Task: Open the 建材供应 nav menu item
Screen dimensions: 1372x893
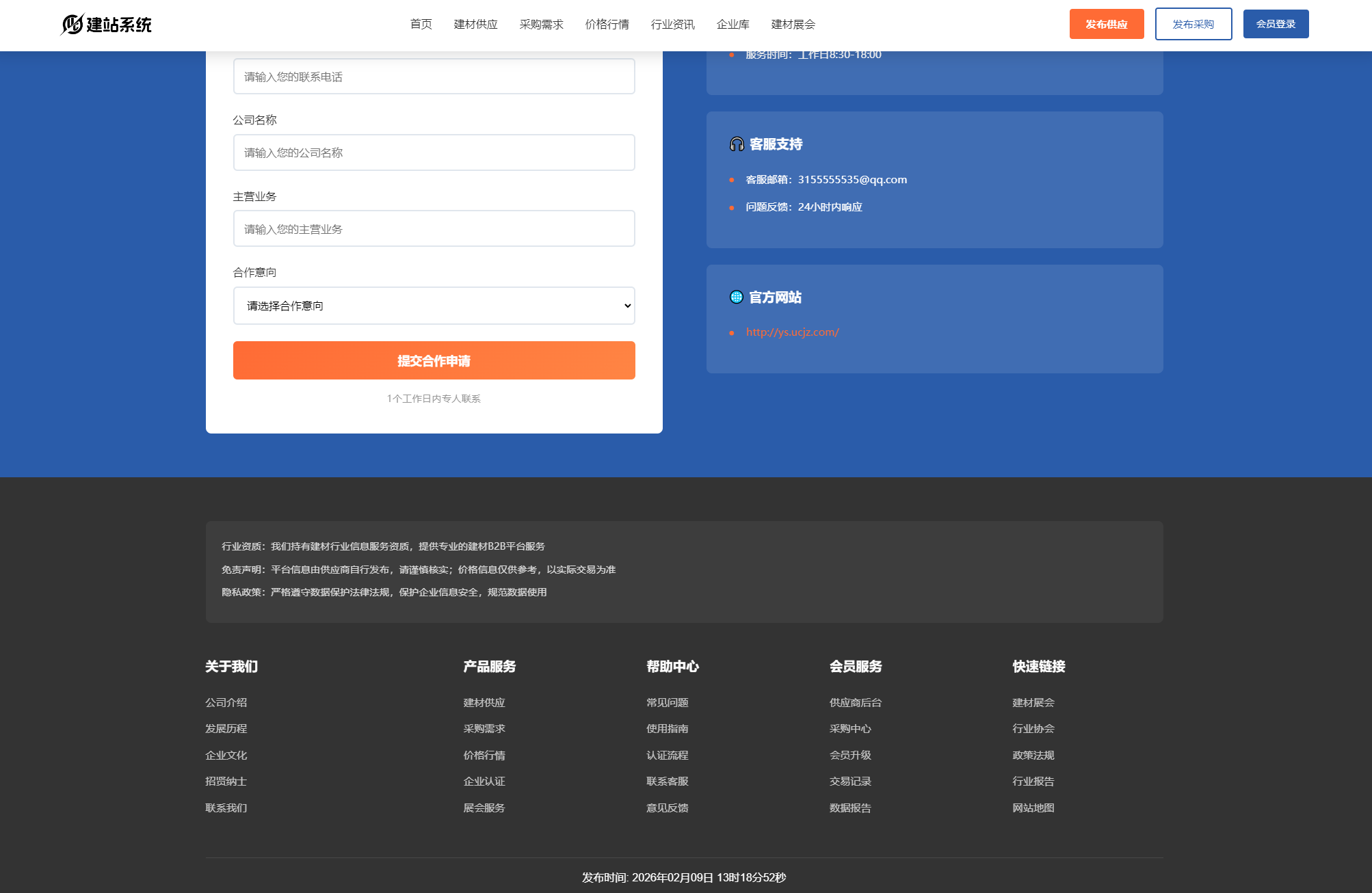Action: click(475, 25)
